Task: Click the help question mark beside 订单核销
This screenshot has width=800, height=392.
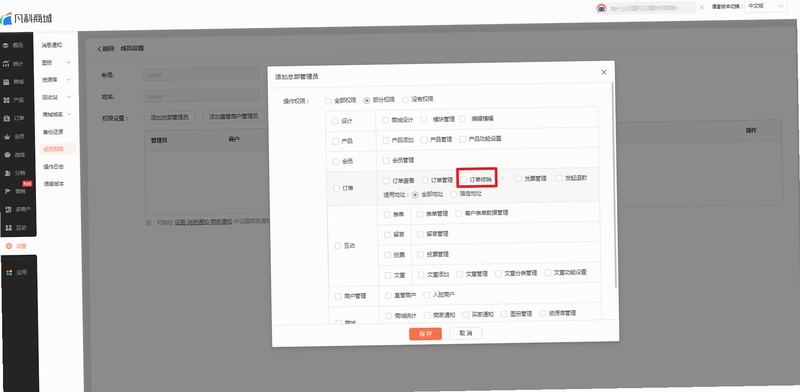Action: (502, 179)
